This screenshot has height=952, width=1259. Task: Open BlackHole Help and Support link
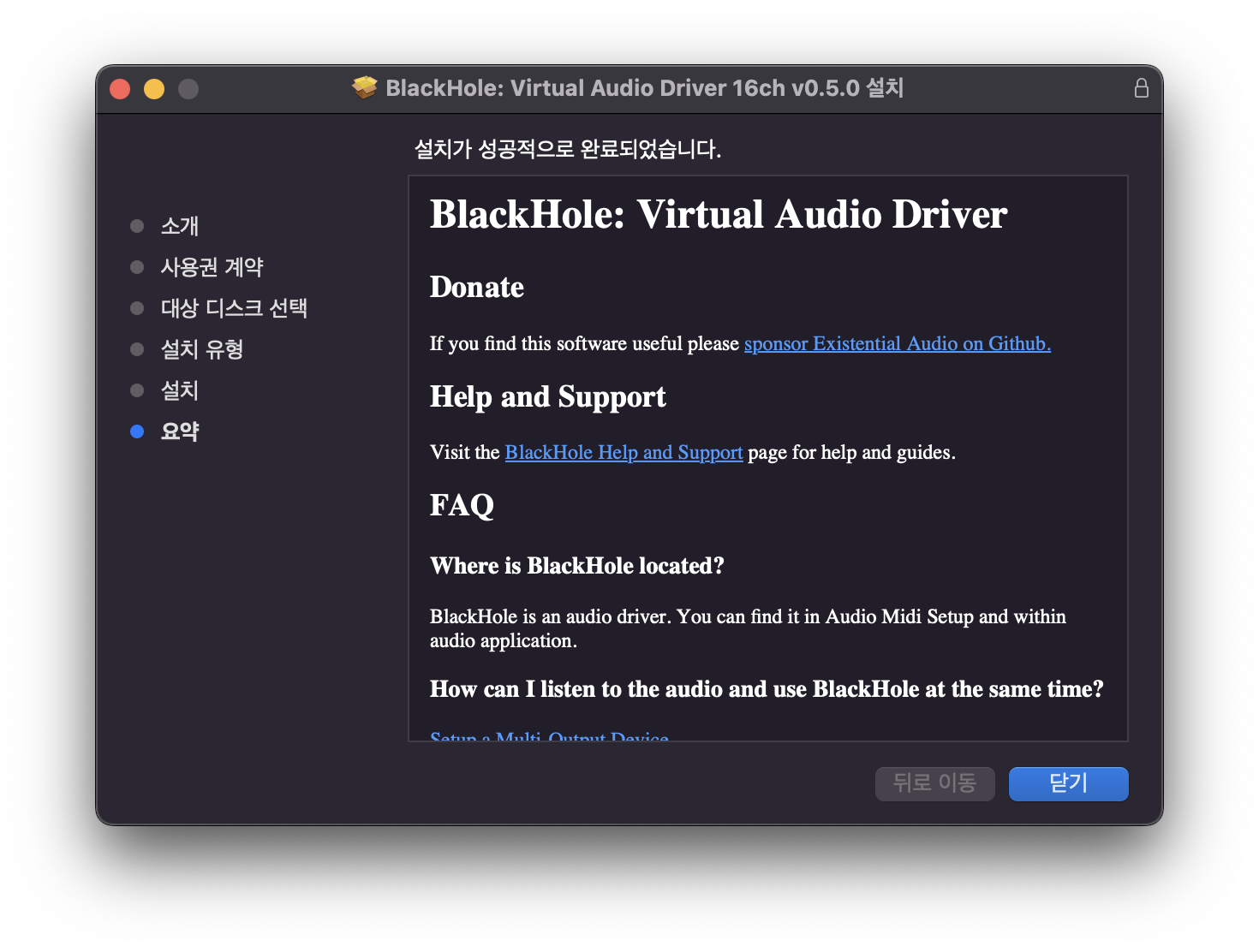624,453
